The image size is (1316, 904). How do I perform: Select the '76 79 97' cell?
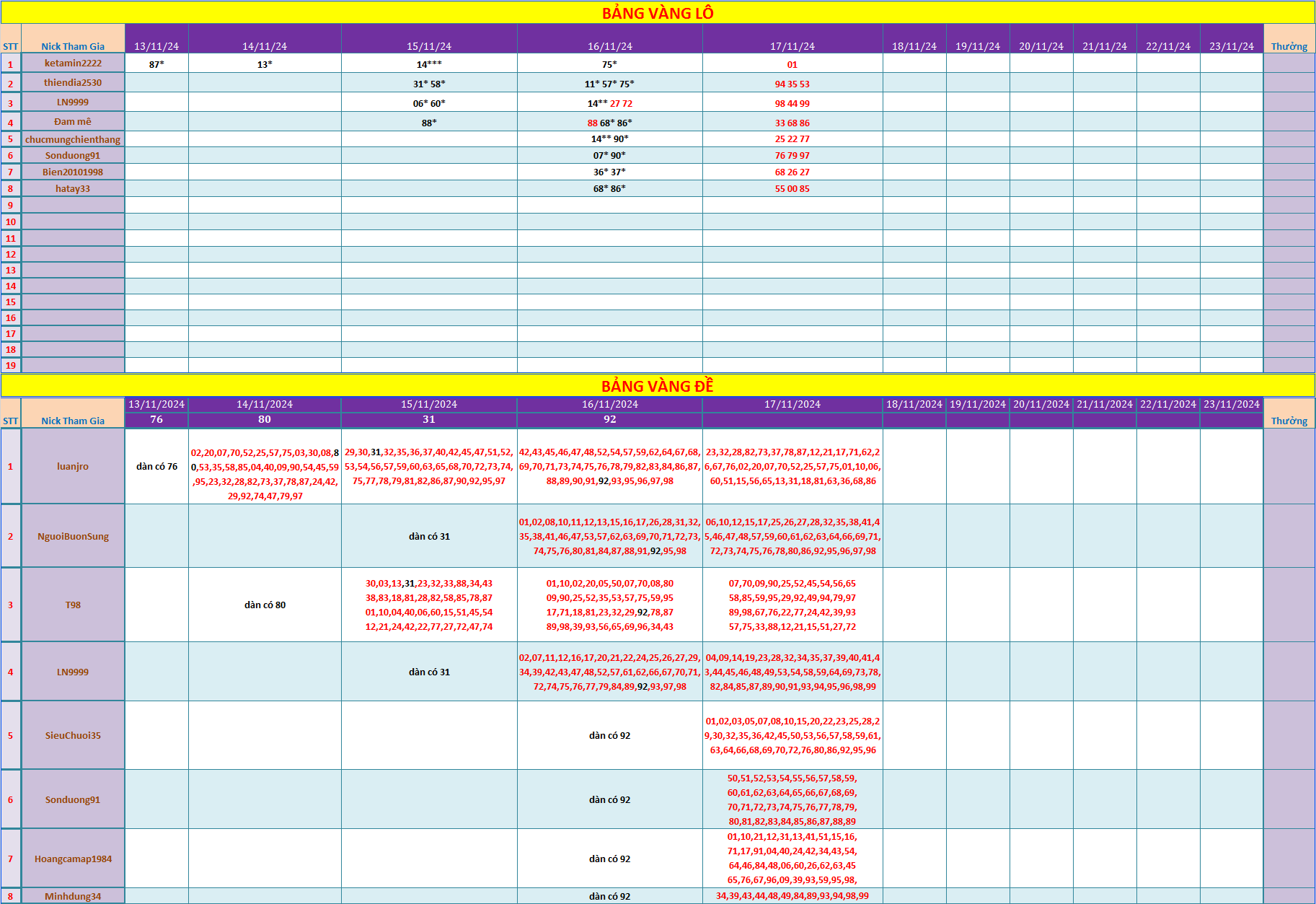pos(792,155)
